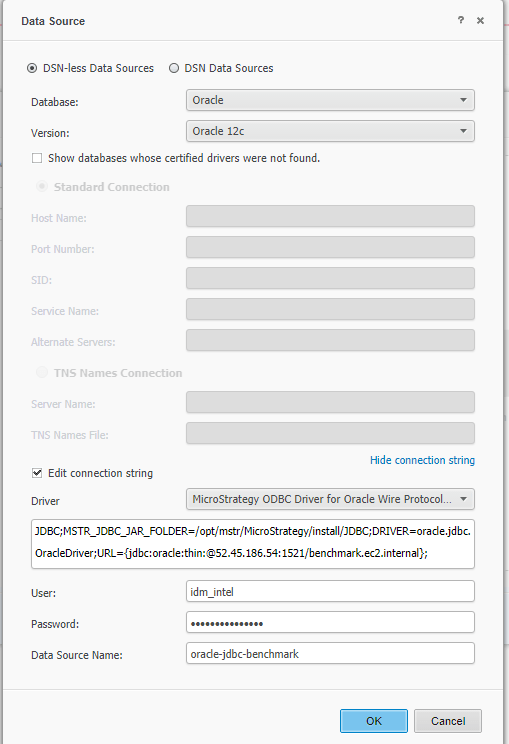
Task: Click inside the connection string text area
Action: pyautogui.click(x=253, y=544)
